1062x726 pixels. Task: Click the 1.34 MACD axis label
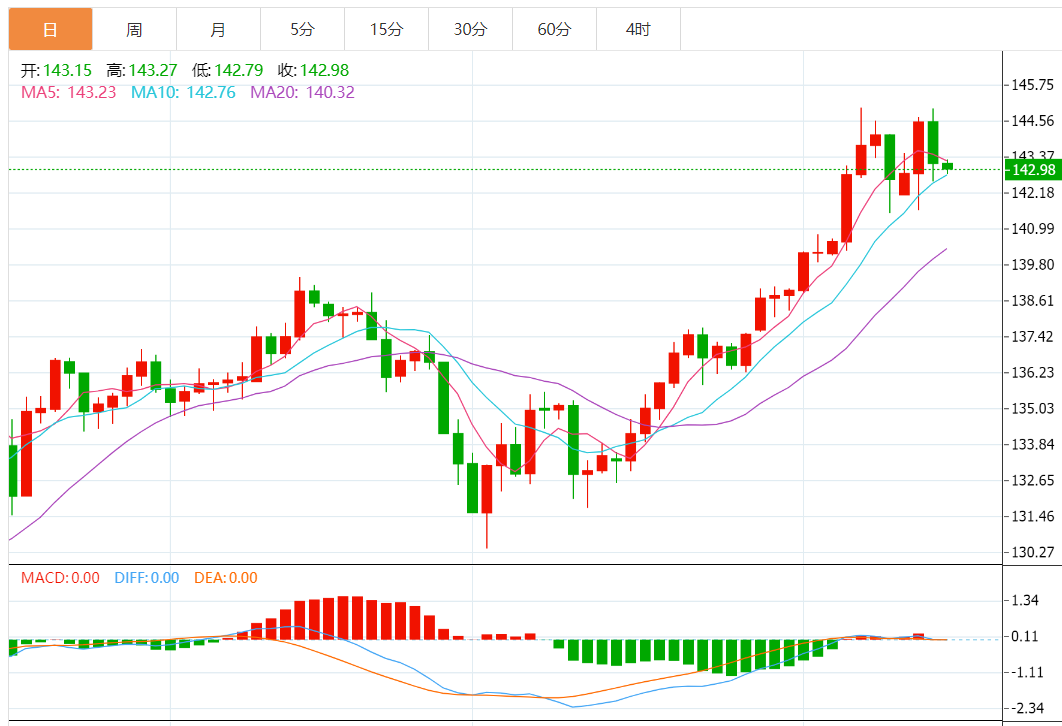tap(1025, 599)
